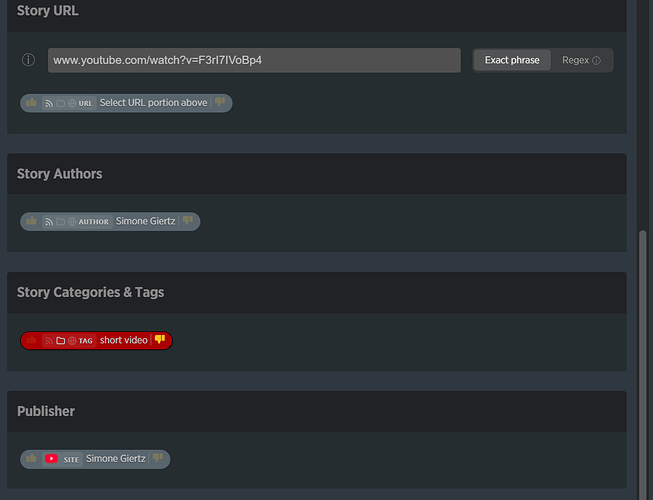Click thumbs up on short video tag
Viewport: 653px width, 500px height.
(32, 340)
